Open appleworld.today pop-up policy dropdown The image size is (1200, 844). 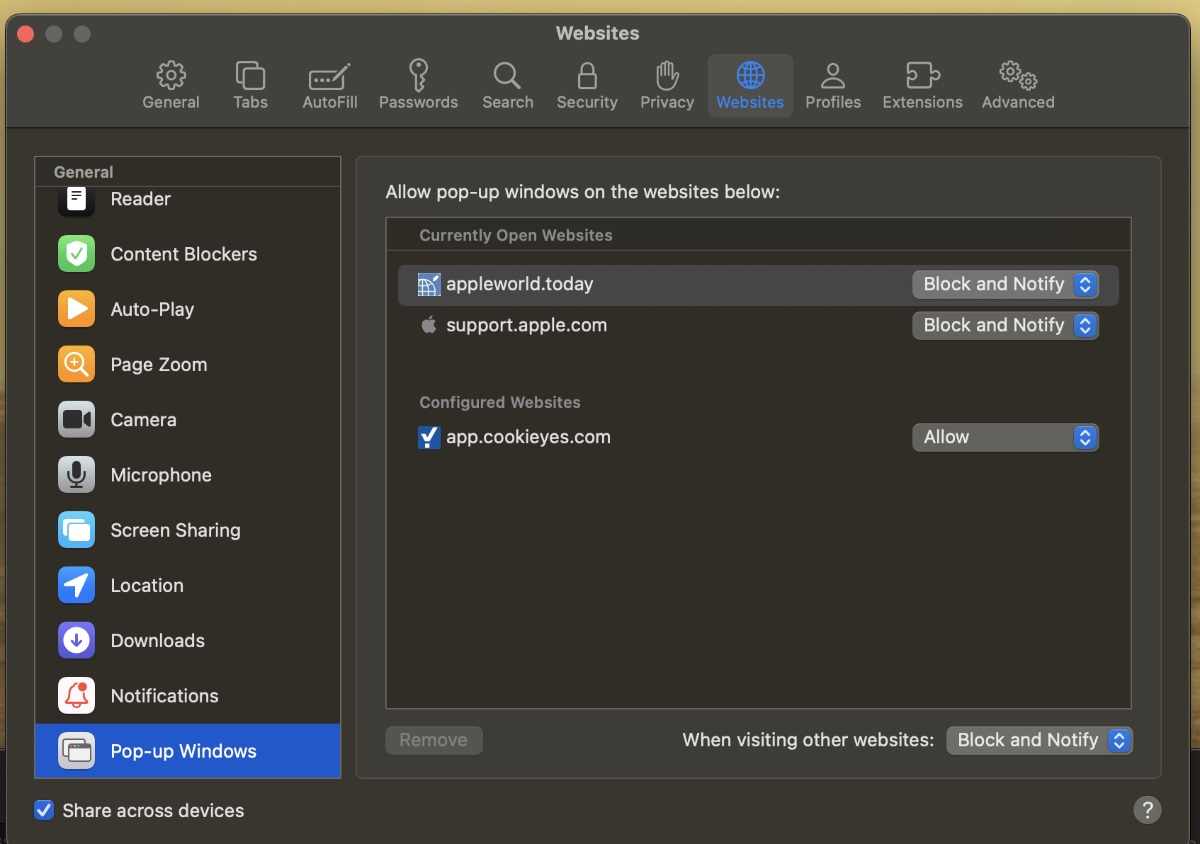[x=1005, y=284]
